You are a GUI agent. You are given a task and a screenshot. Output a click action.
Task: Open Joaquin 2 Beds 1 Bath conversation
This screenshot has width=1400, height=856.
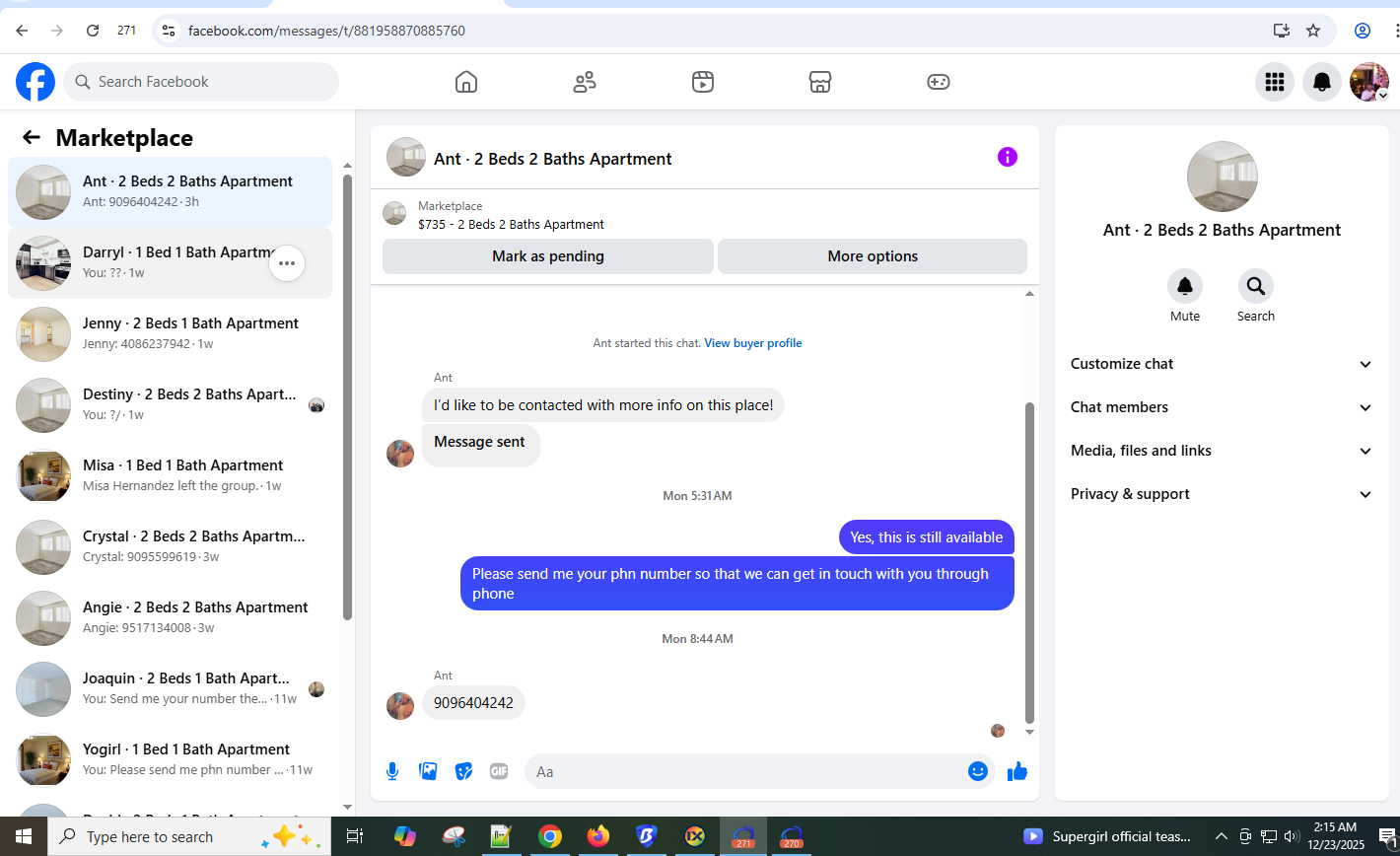[x=170, y=689]
